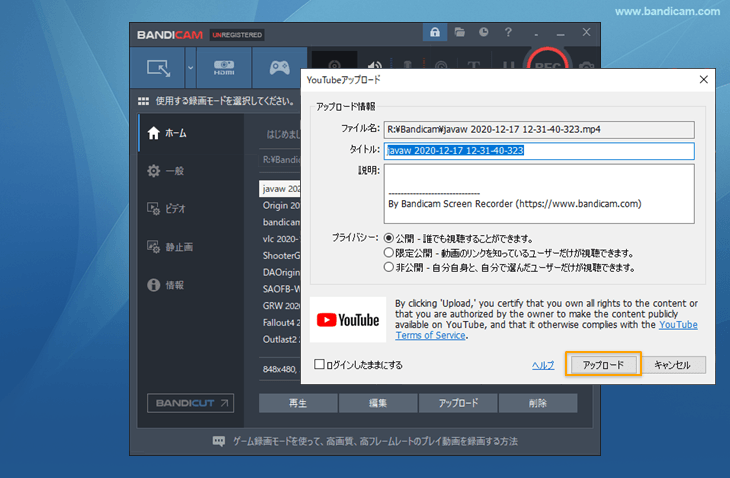
Task: Select the GRW video entry
Action: [280, 306]
